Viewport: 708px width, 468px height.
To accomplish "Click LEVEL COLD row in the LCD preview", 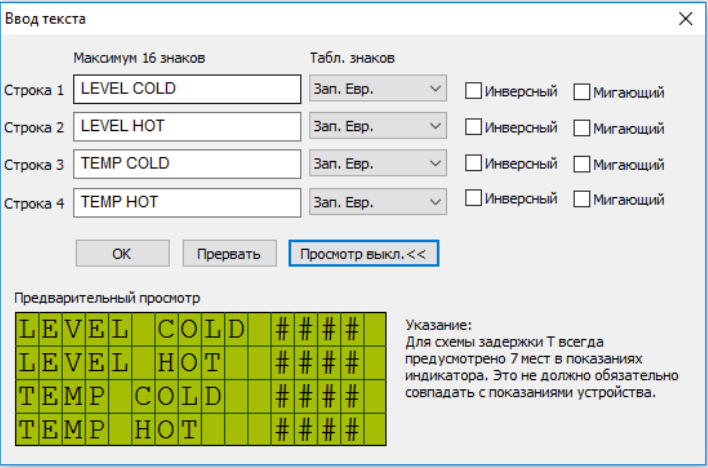I will click(x=201, y=329).
